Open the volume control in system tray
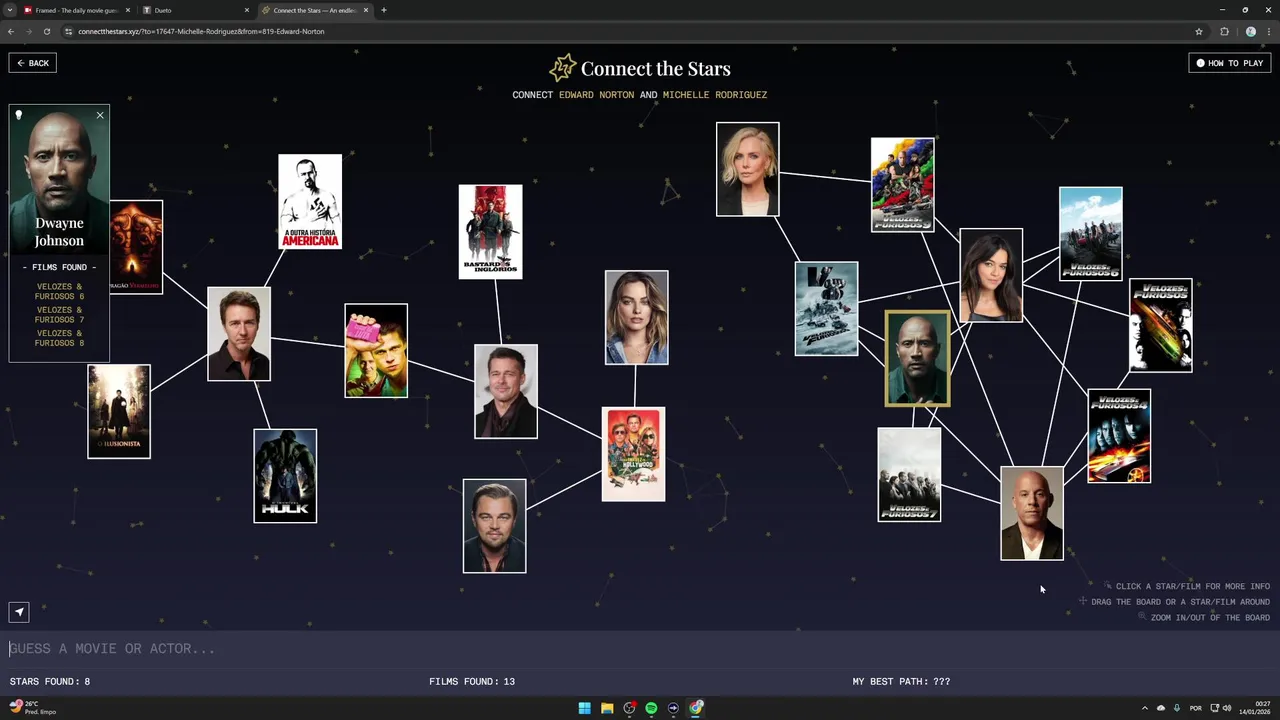This screenshot has width=1280, height=720. (1227, 708)
